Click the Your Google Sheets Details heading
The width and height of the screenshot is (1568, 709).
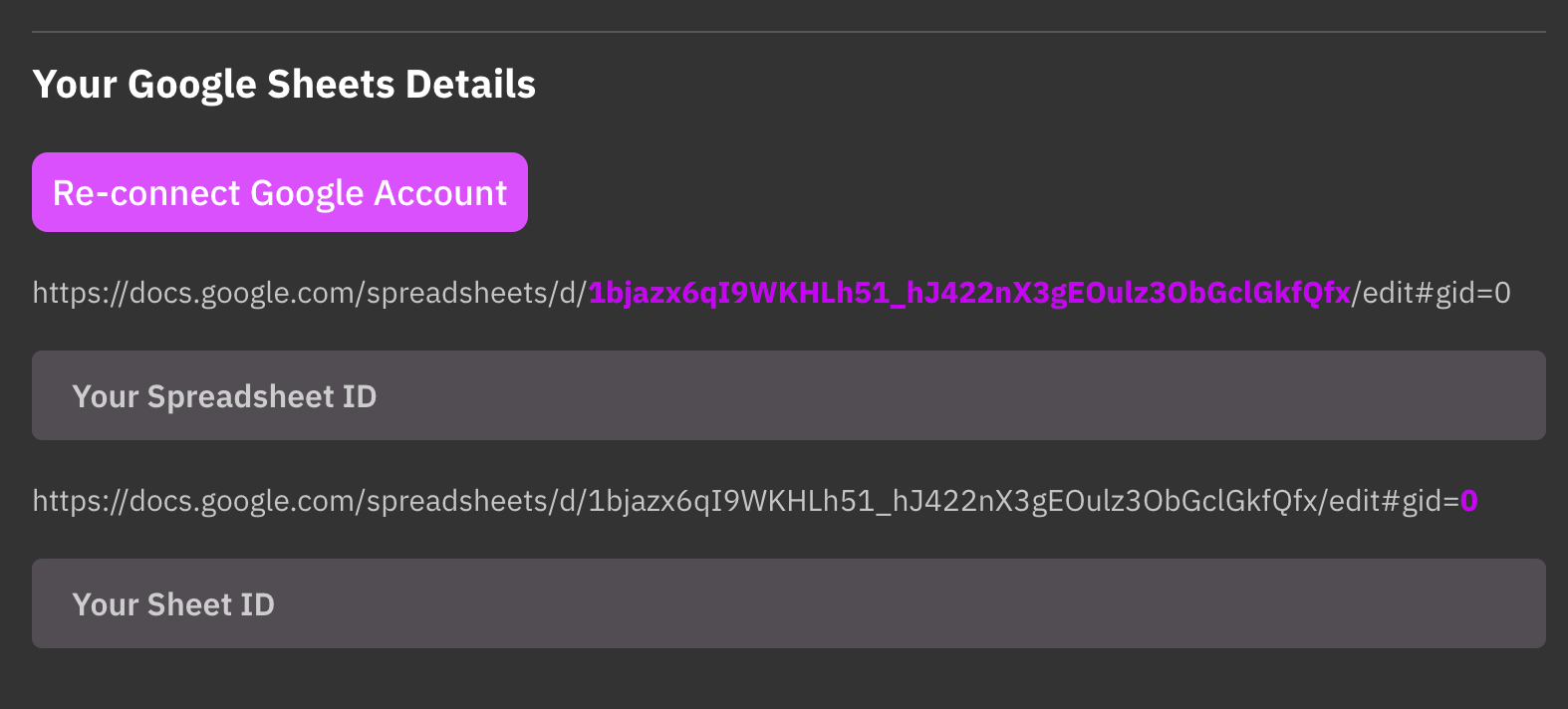[283, 84]
